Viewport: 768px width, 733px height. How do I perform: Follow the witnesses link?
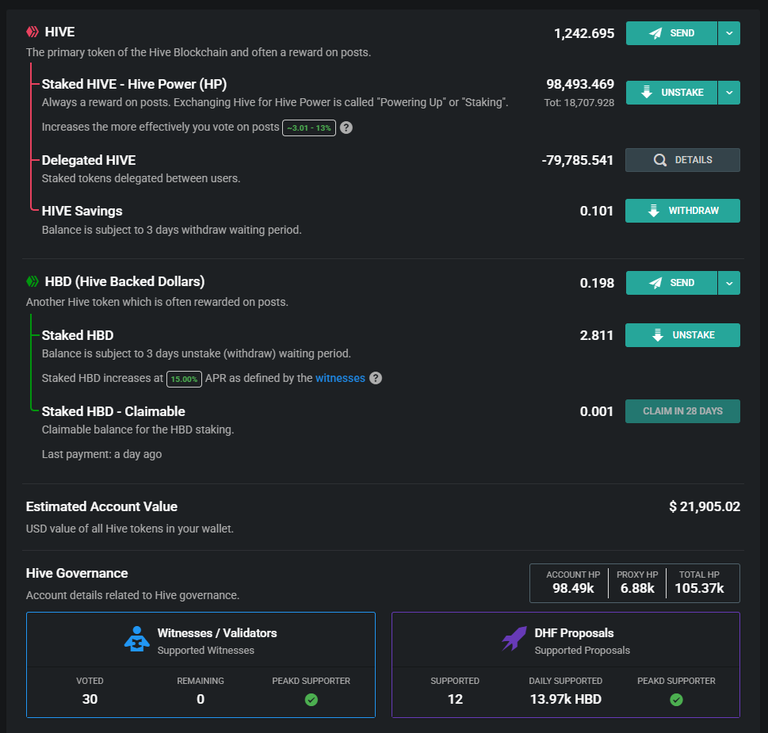[340, 378]
